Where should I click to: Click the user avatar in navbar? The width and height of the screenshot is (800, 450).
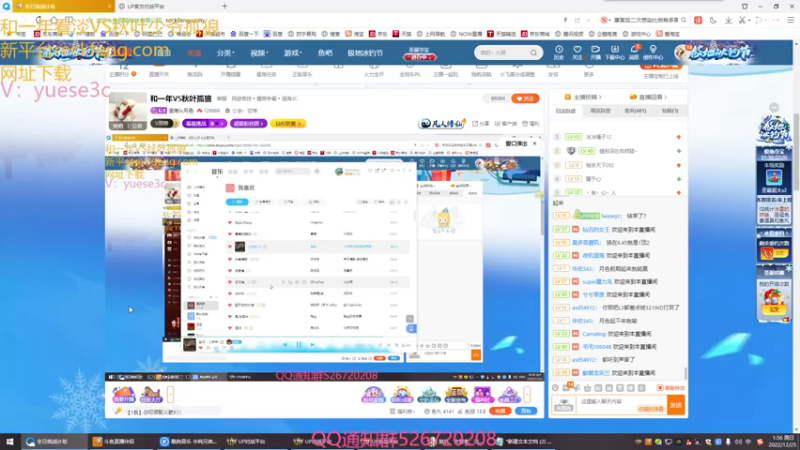(683, 53)
